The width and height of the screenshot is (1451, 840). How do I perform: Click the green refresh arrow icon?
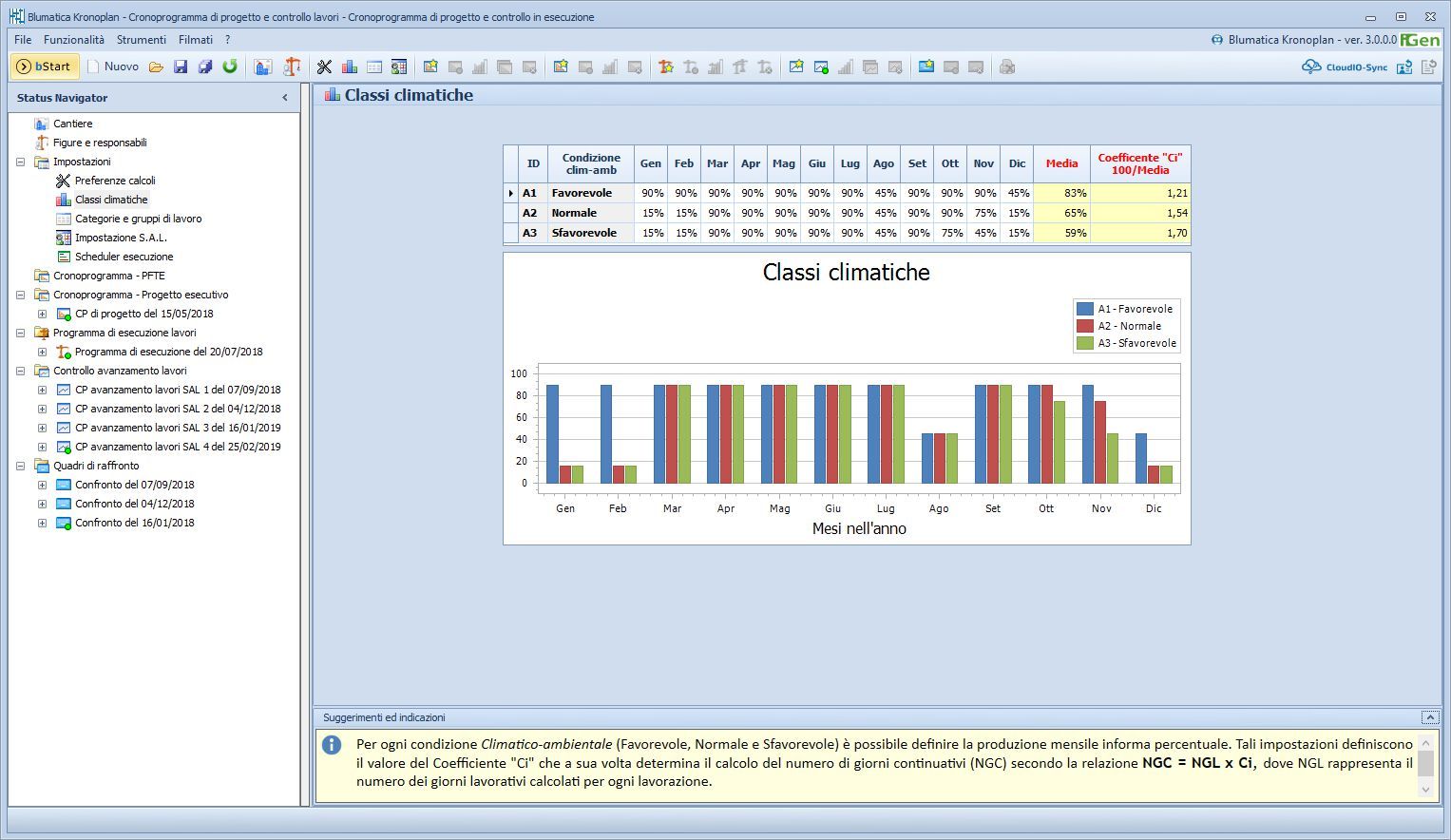230,67
